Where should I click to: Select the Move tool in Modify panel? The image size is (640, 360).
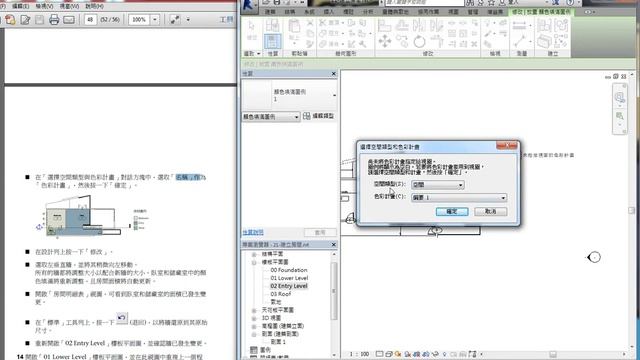384,41
